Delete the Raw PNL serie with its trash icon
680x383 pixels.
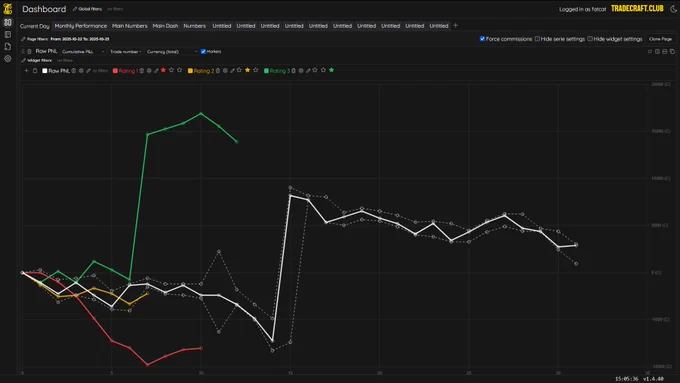pos(74,71)
